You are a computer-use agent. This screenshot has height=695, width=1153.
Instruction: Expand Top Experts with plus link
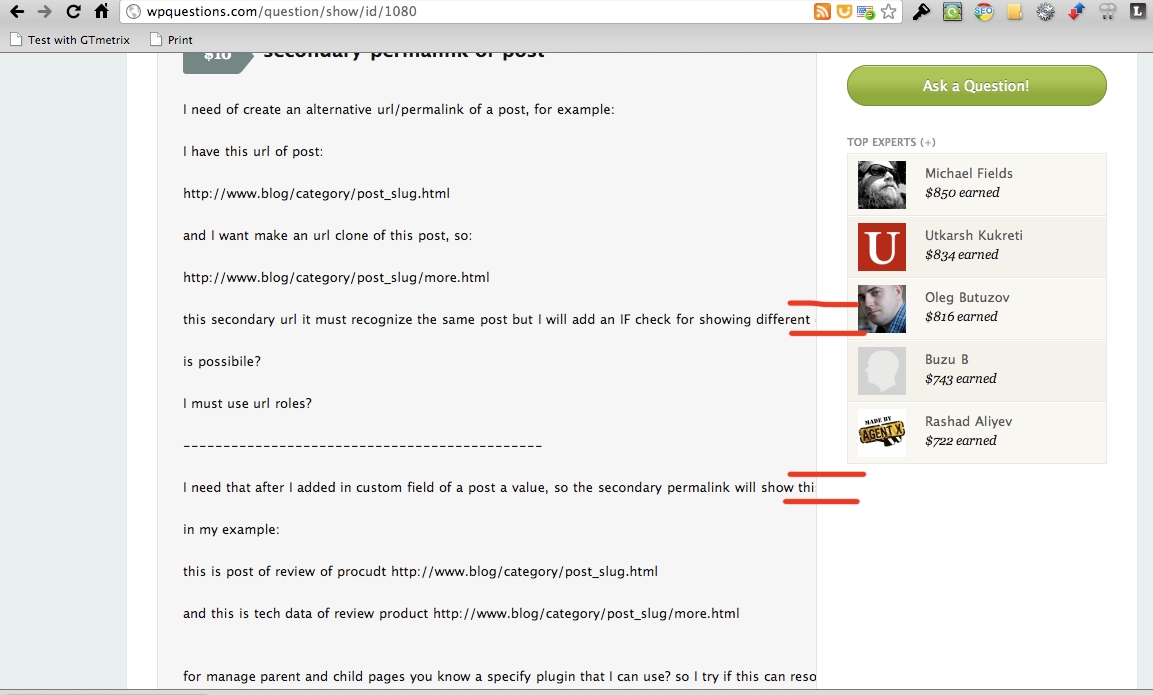point(928,142)
